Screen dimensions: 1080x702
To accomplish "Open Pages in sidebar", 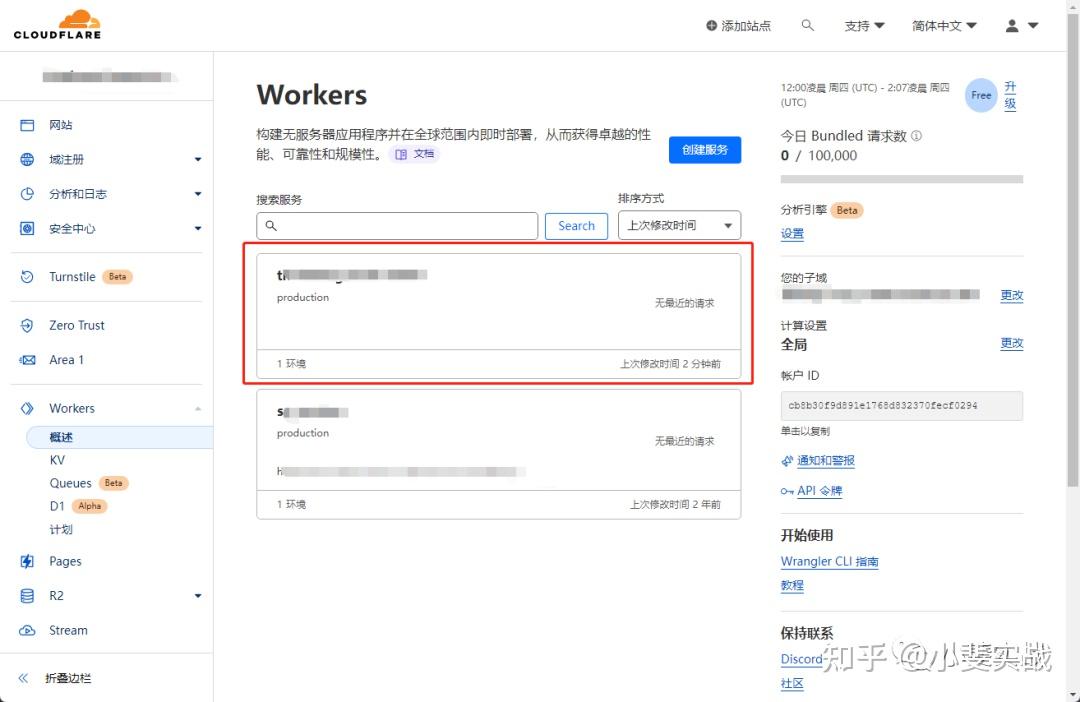I will pyautogui.click(x=65, y=561).
